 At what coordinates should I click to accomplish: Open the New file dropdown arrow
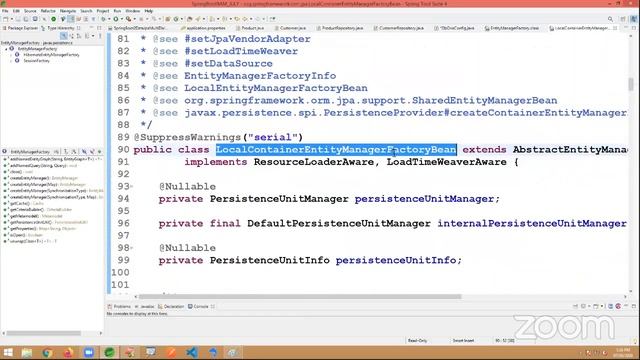(x=12, y=19)
